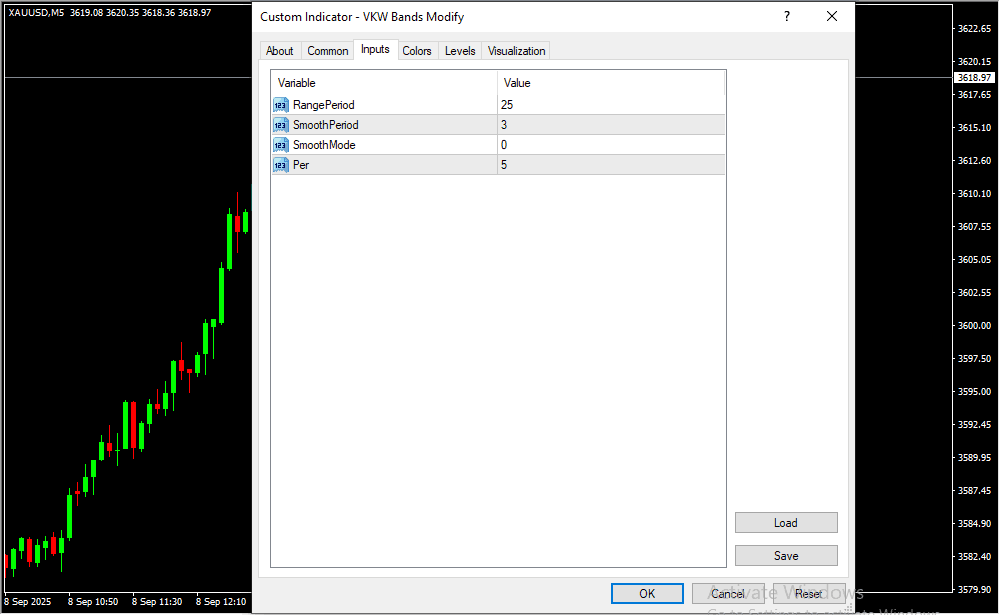Click the Reset button

click(809, 594)
